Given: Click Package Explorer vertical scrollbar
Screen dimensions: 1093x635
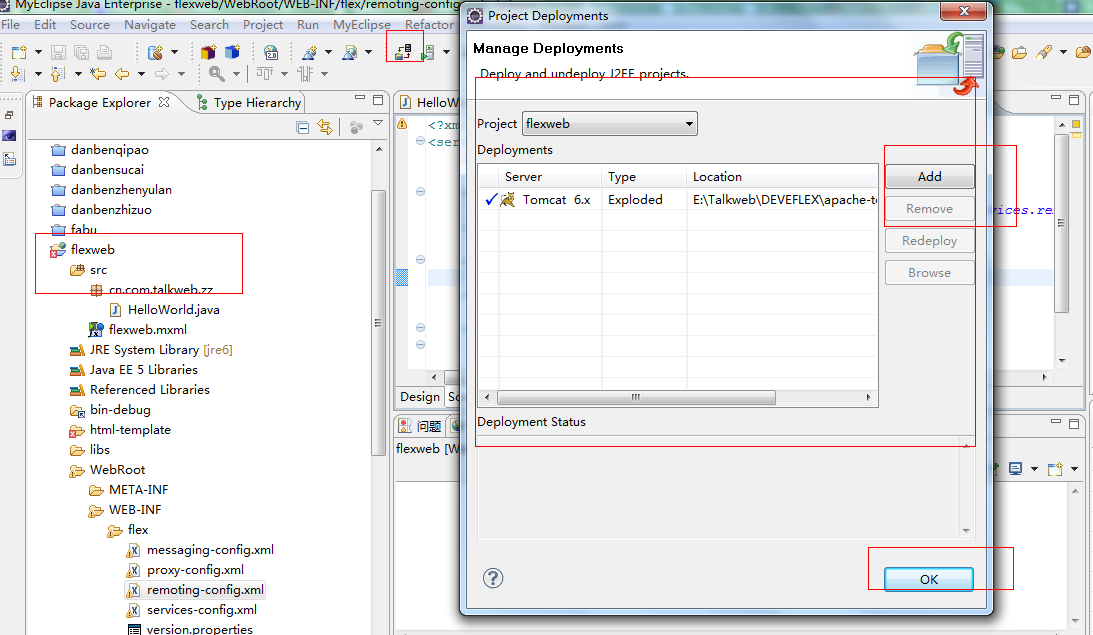Looking at the screenshot, I should click(x=379, y=322).
